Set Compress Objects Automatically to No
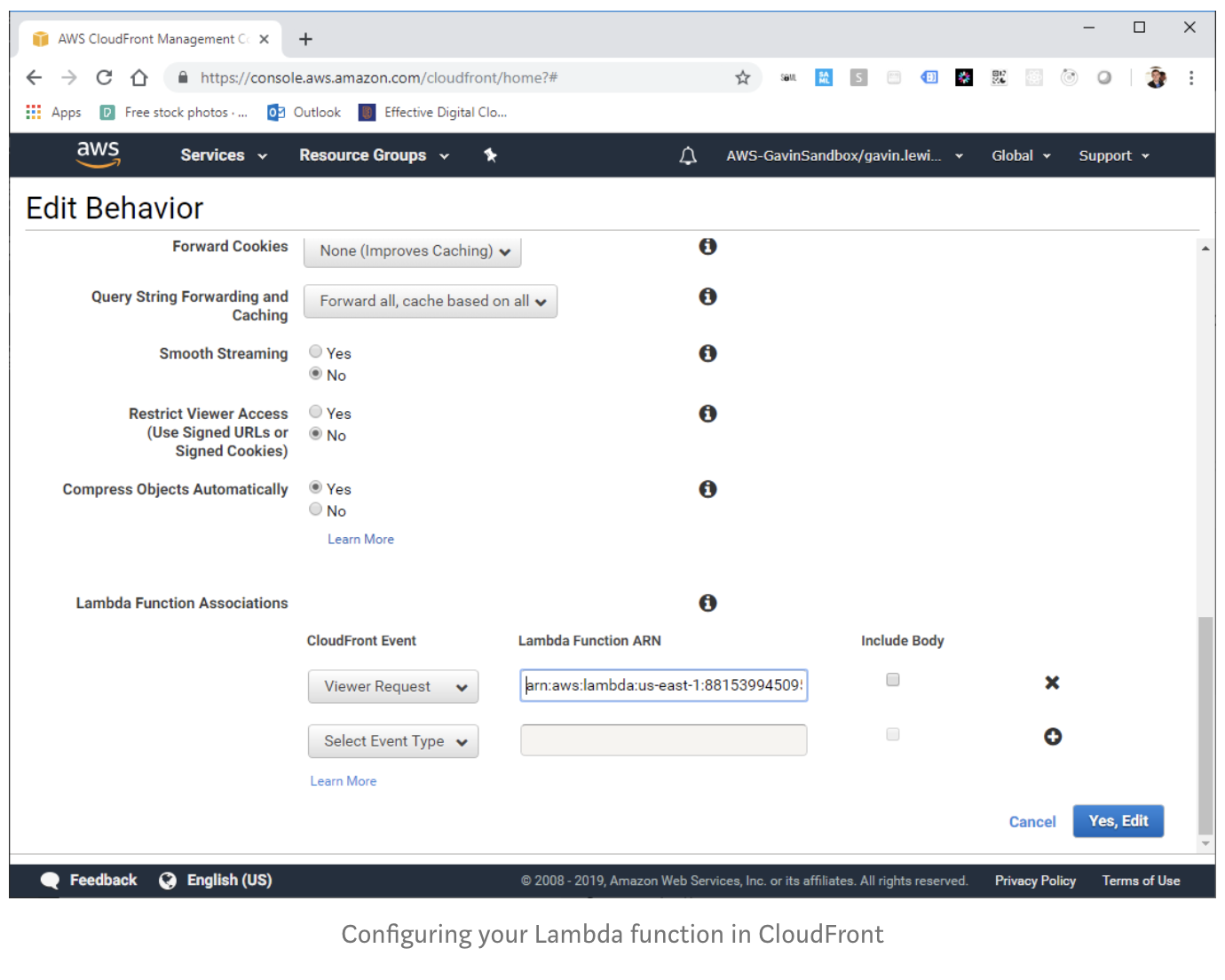This screenshot has height=980, width=1225. [x=315, y=510]
